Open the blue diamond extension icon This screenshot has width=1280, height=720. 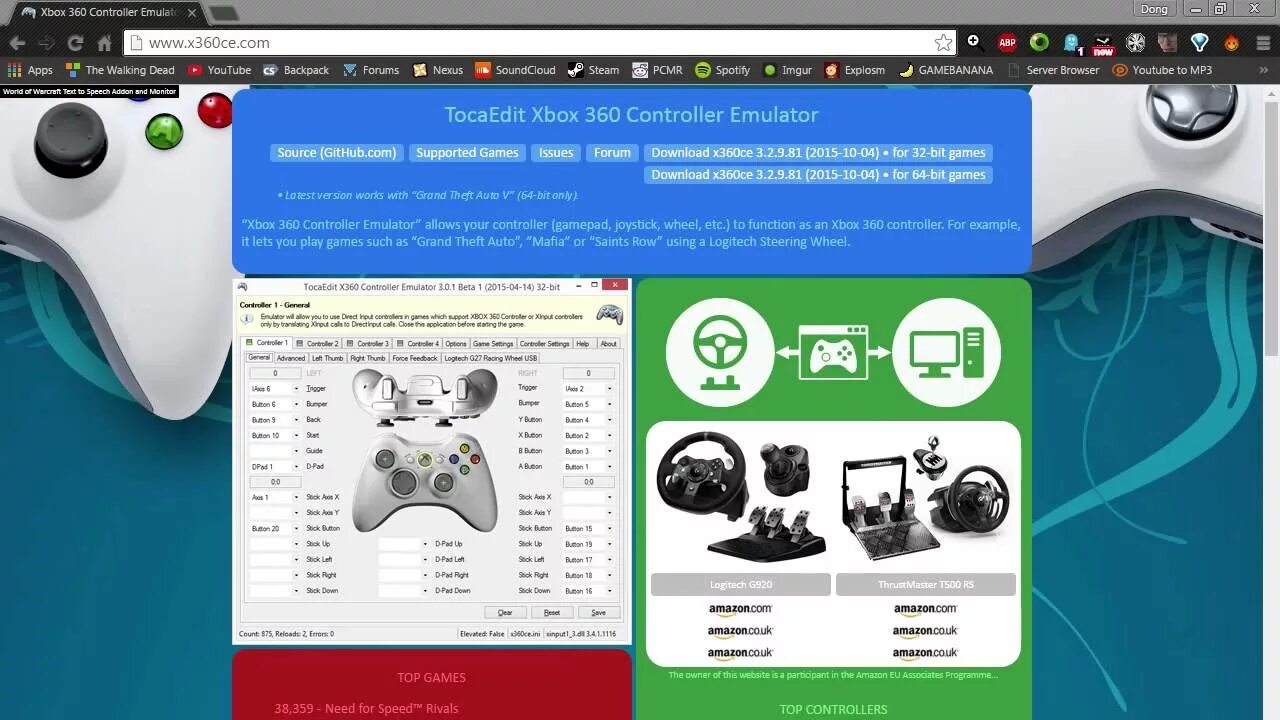pos(1200,42)
